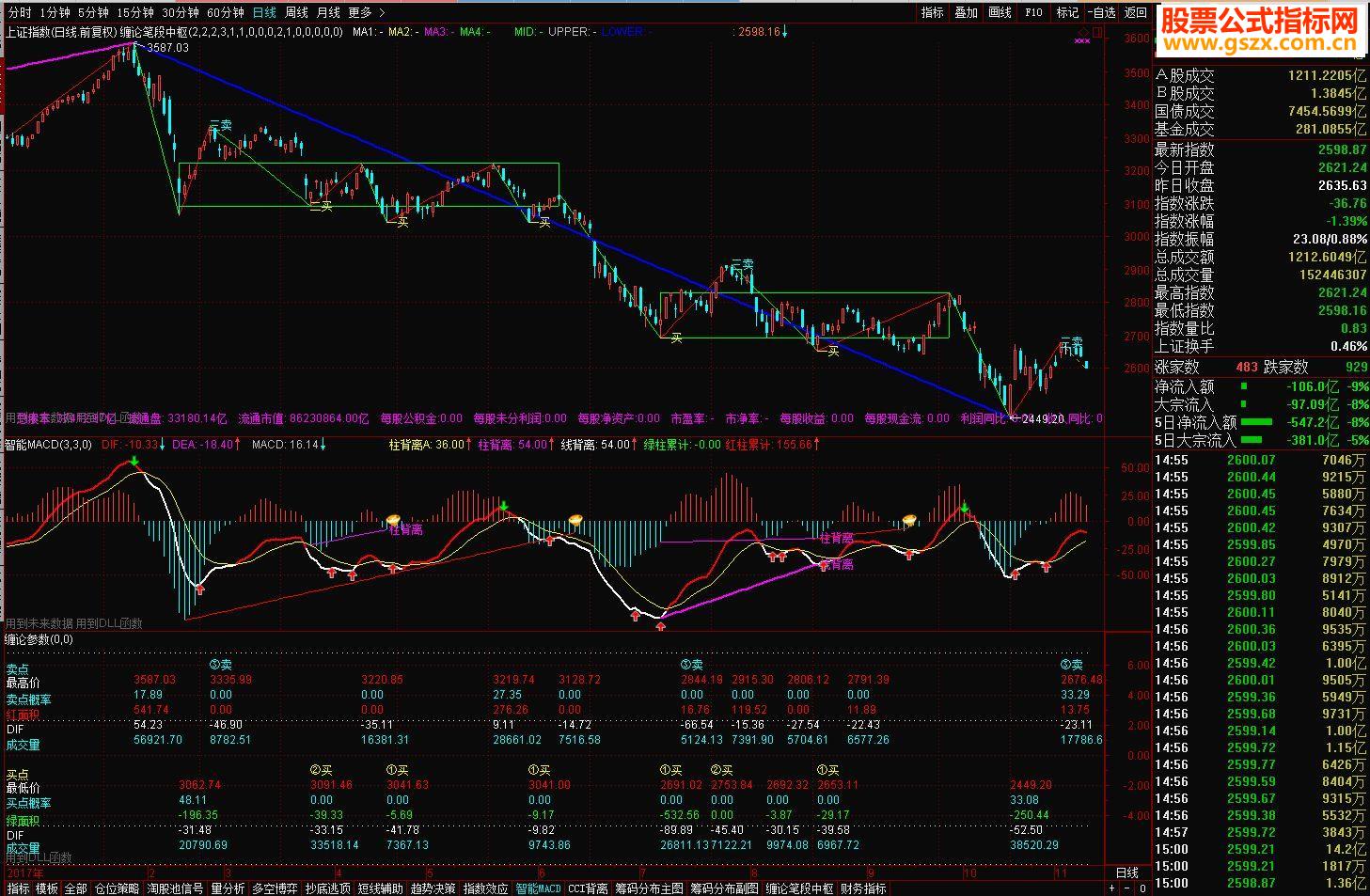
Task: Open the 画线 drawing tools
Action: coord(1000,12)
